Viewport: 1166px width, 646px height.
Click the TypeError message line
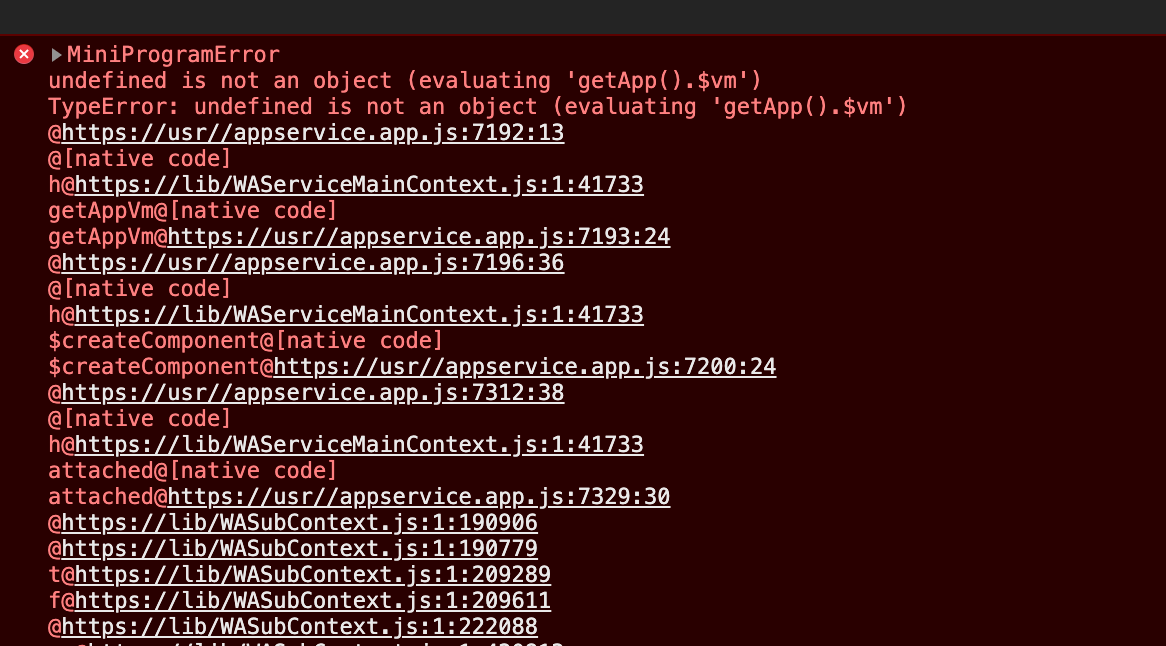point(477,106)
